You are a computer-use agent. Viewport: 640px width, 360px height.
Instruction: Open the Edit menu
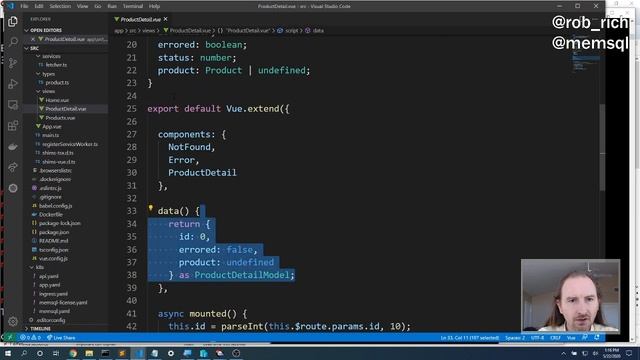click(x=39, y=6)
